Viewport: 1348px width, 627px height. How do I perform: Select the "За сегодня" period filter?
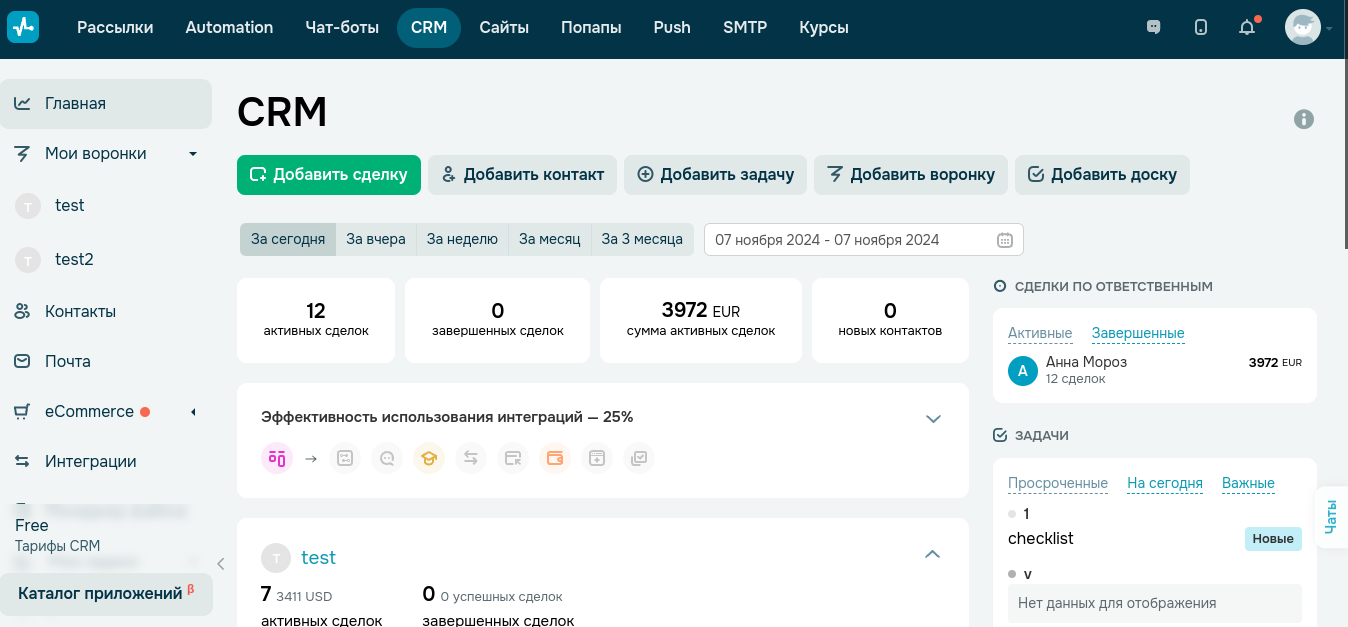pos(288,239)
